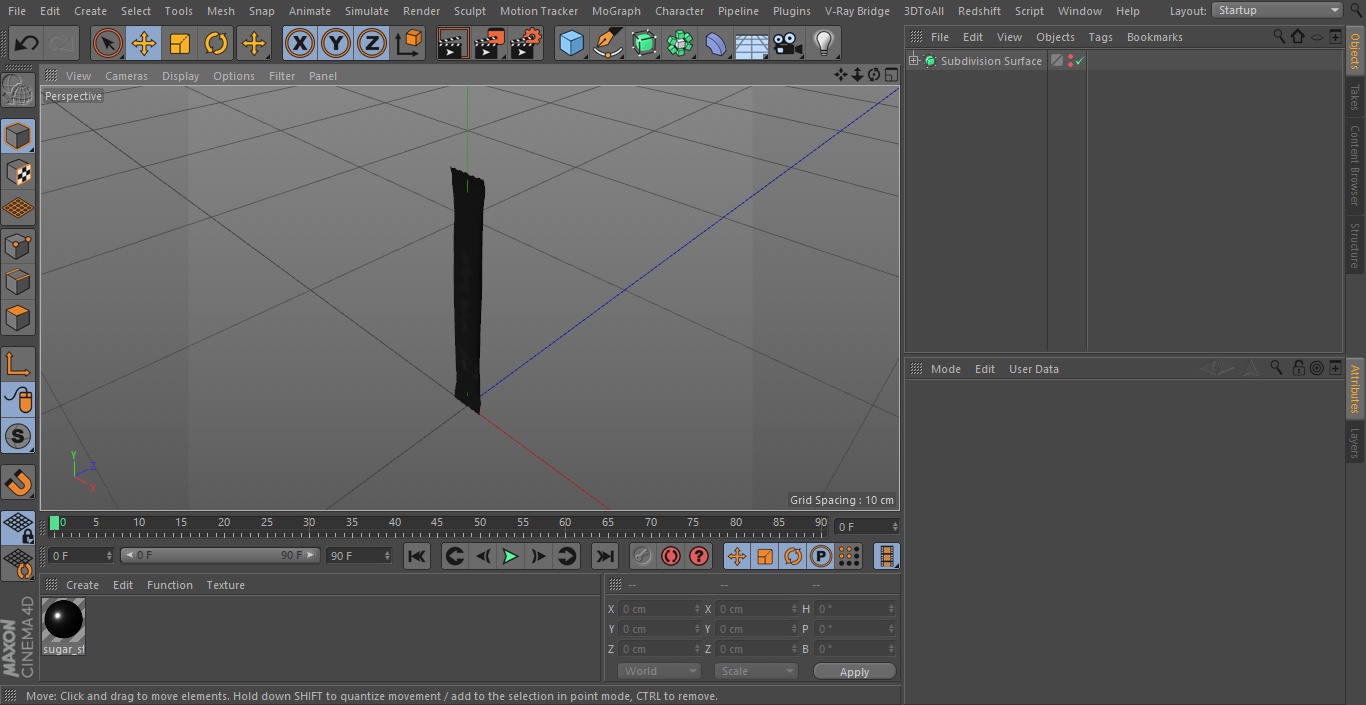Add a Camera object
Viewport: 1366px width, 705px height.
788,43
